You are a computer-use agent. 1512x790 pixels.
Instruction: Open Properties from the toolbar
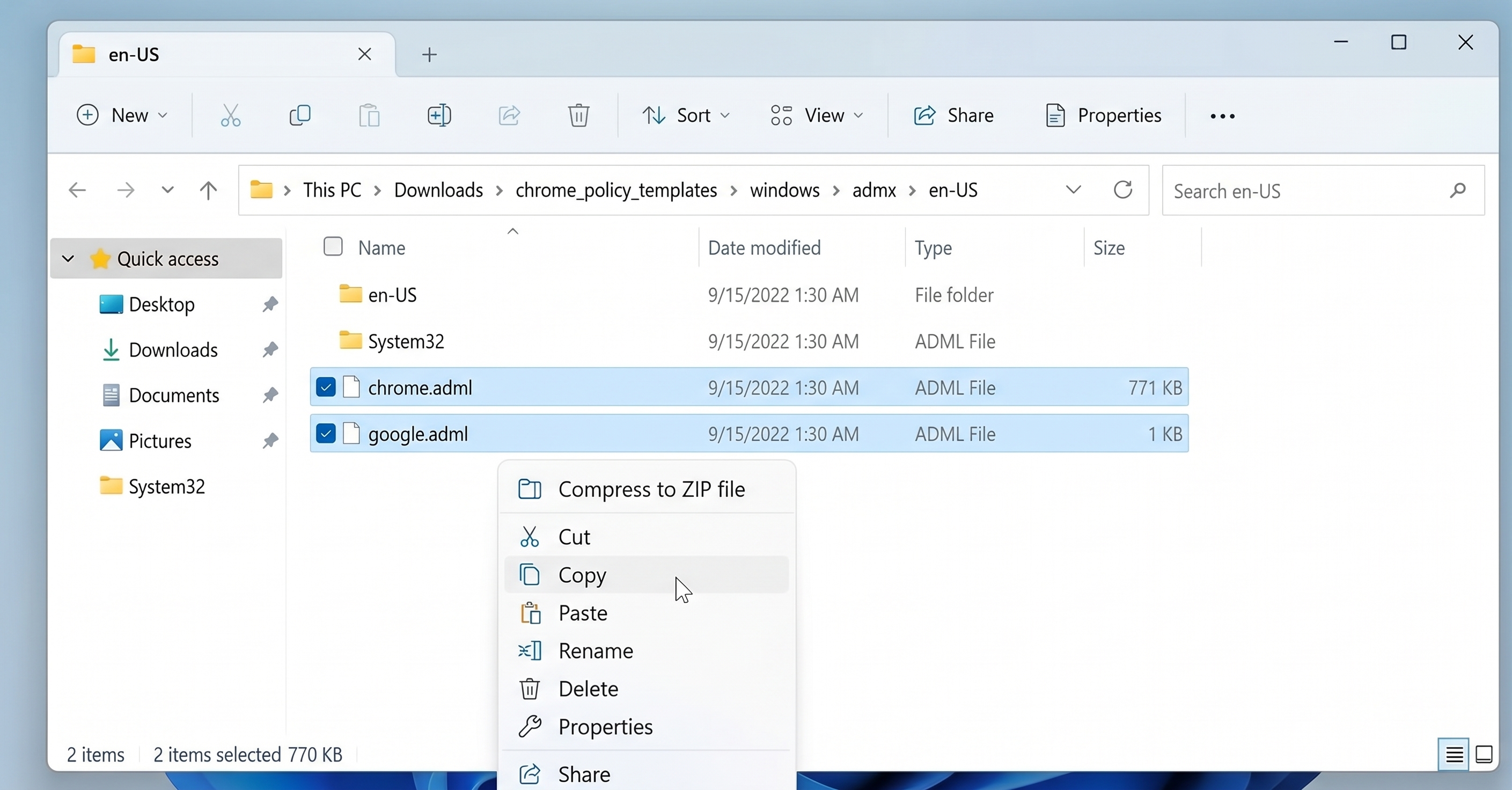[x=1103, y=115]
